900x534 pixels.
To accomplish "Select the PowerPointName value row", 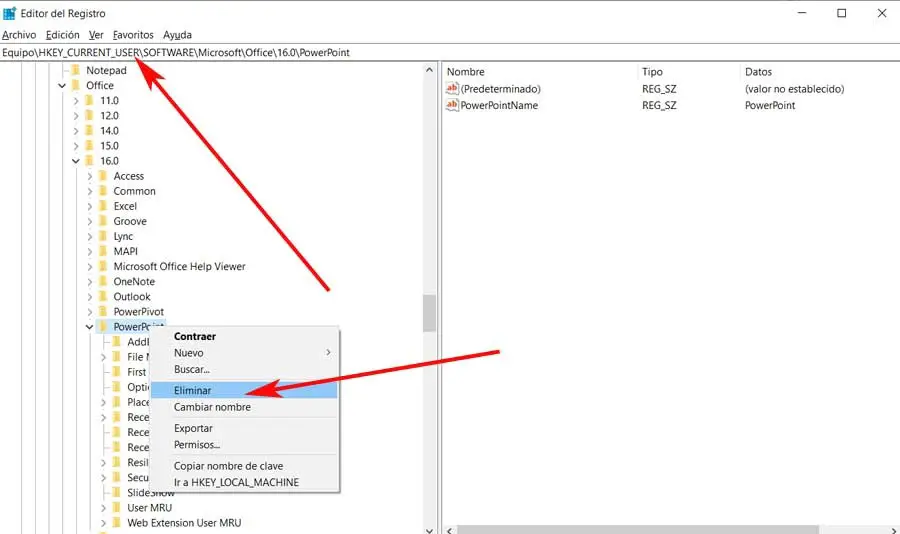I will click(670, 105).
